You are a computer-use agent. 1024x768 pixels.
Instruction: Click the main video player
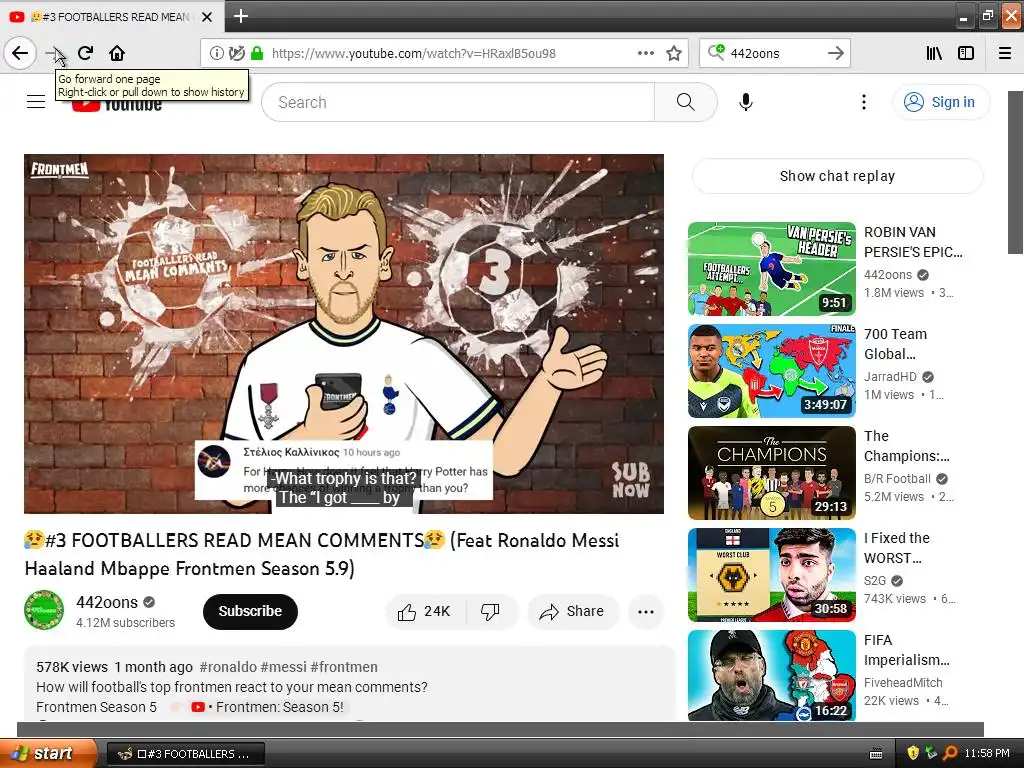(x=344, y=334)
